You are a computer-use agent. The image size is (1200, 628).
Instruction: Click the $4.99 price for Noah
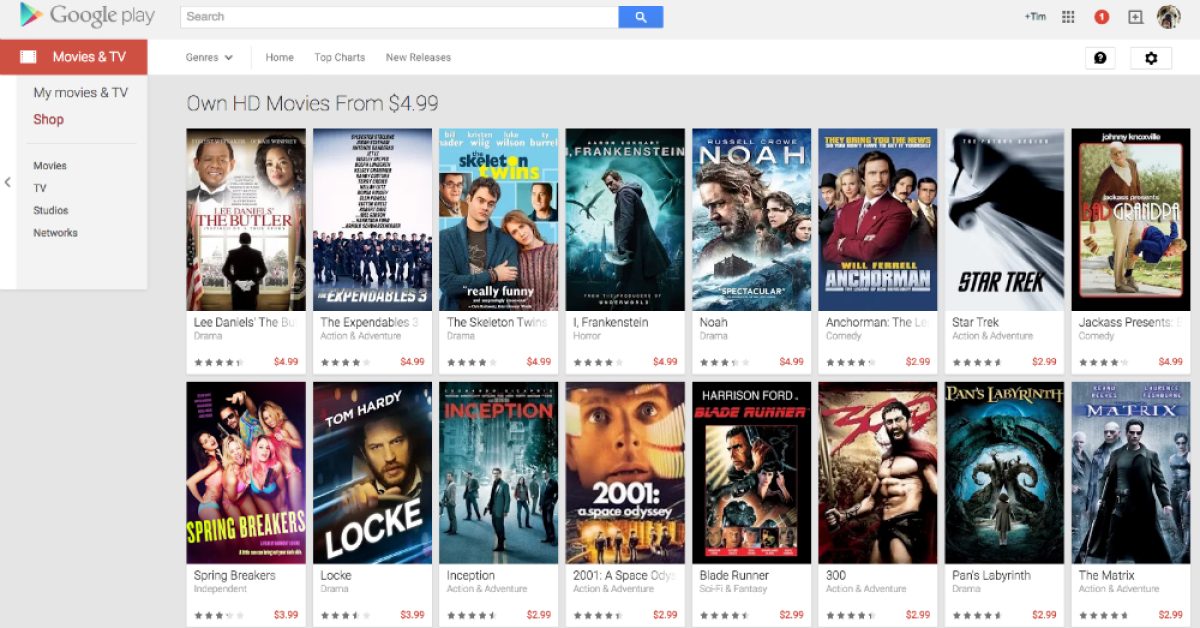click(791, 362)
